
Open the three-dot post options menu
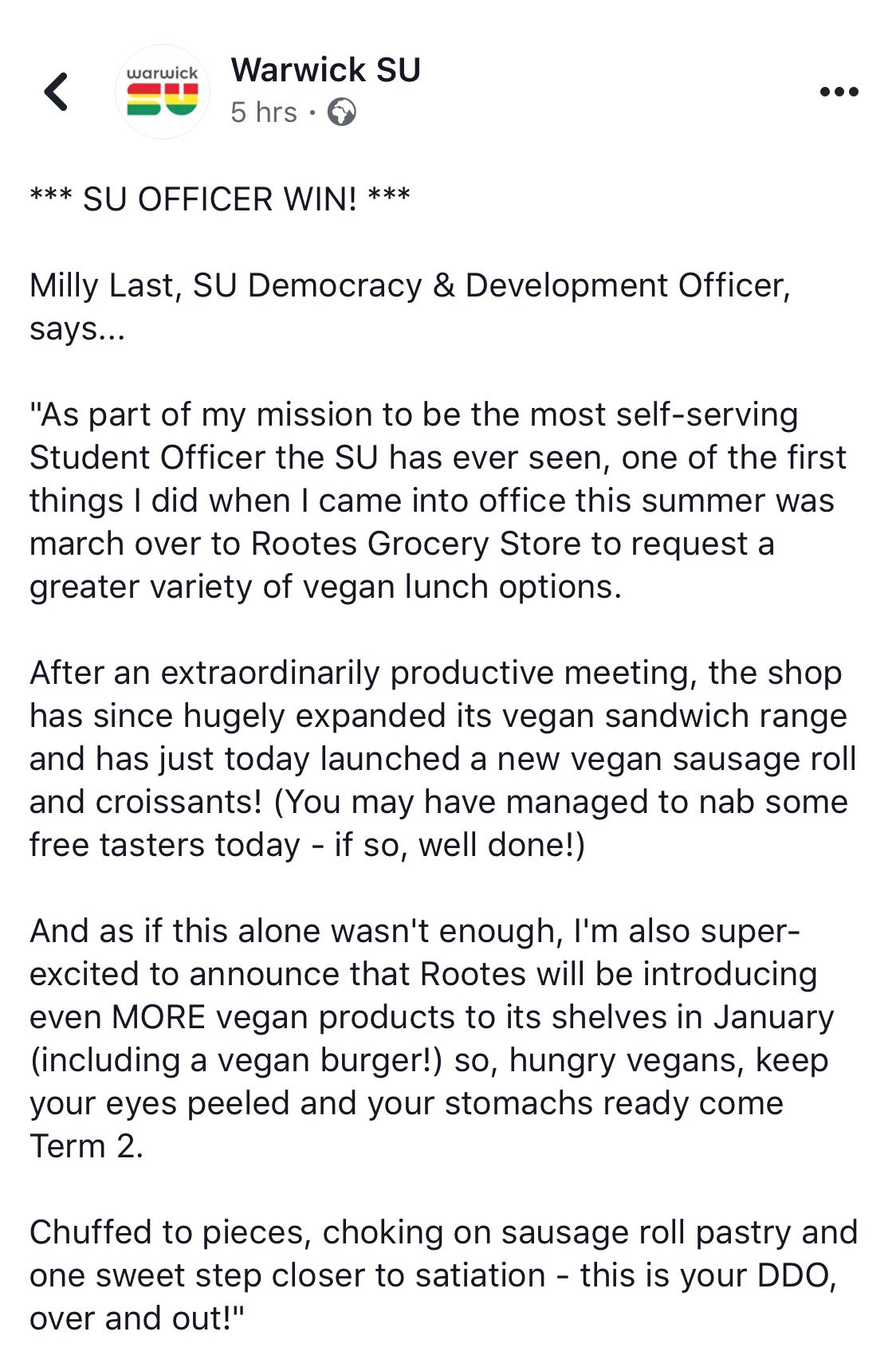[x=839, y=92]
